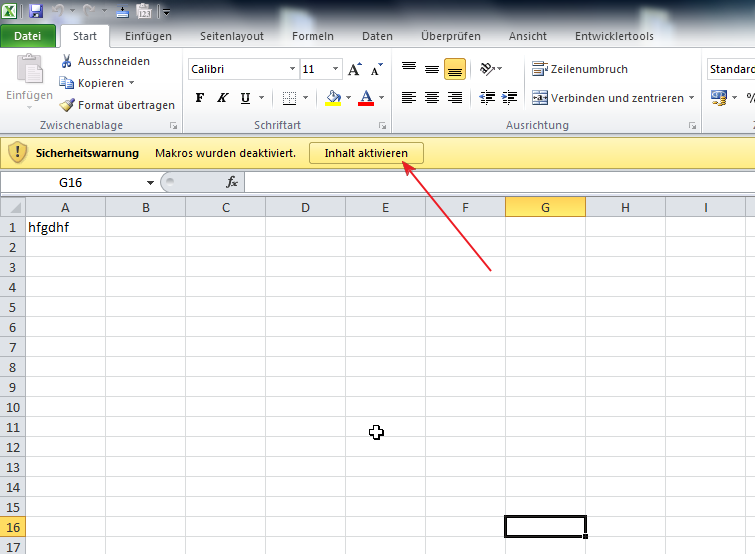The image size is (755, 554).
Task: Switch to Daten tab
Action: coord(377,36)
